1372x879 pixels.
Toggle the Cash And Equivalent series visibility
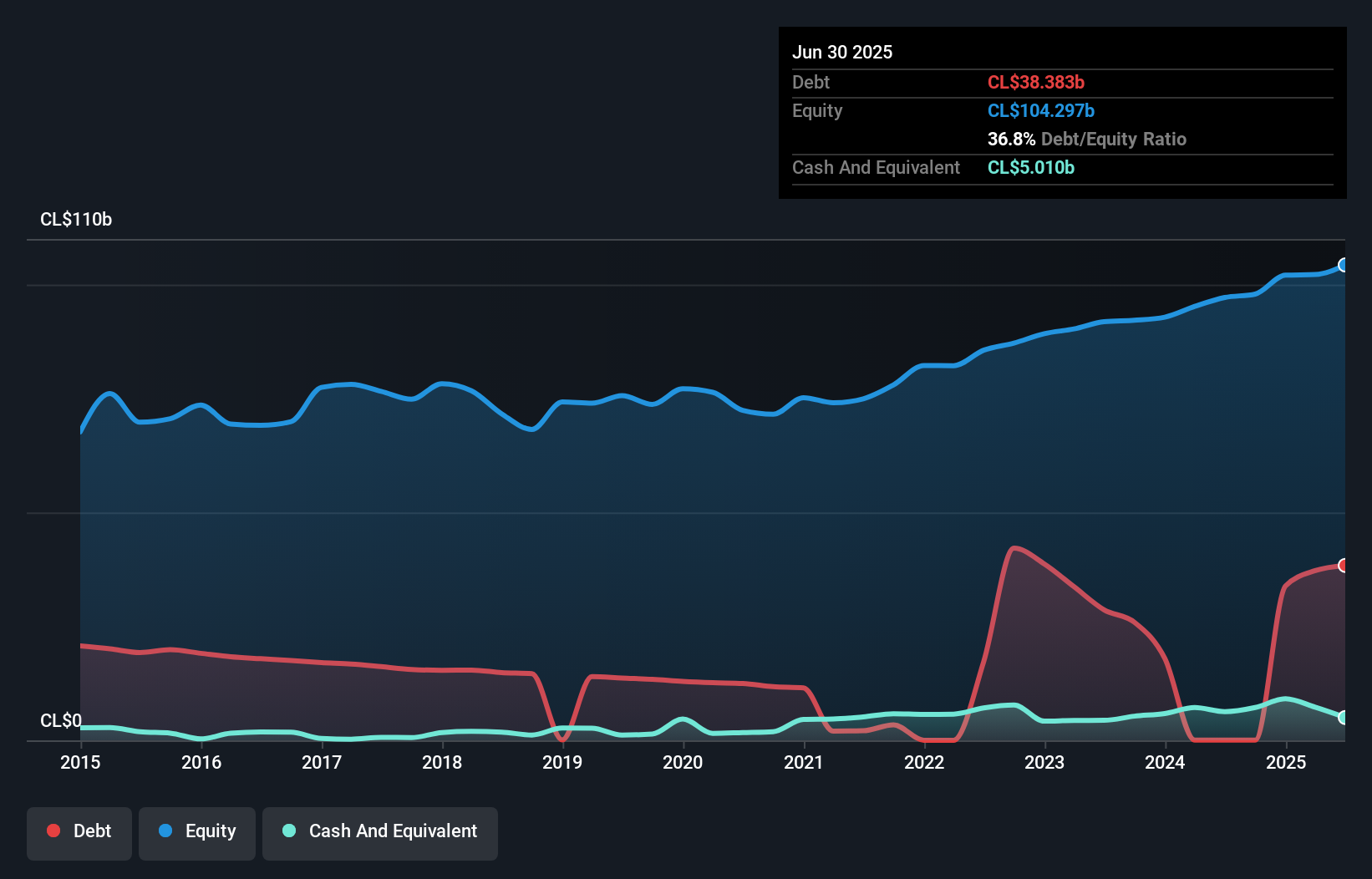[x=380, y=832]
